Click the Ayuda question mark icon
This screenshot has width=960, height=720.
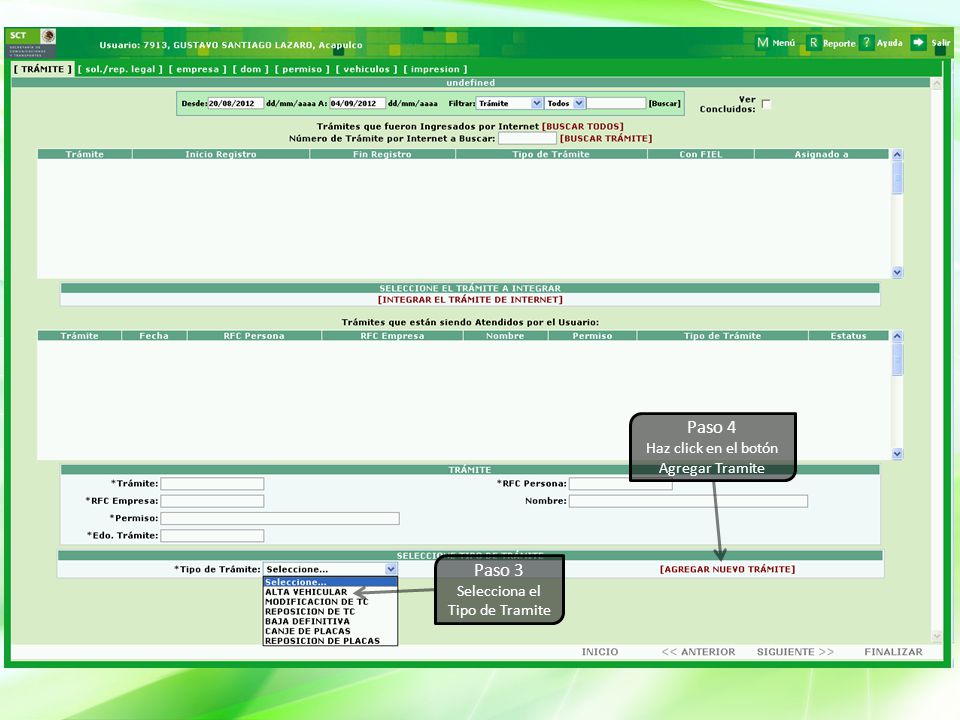866,42
